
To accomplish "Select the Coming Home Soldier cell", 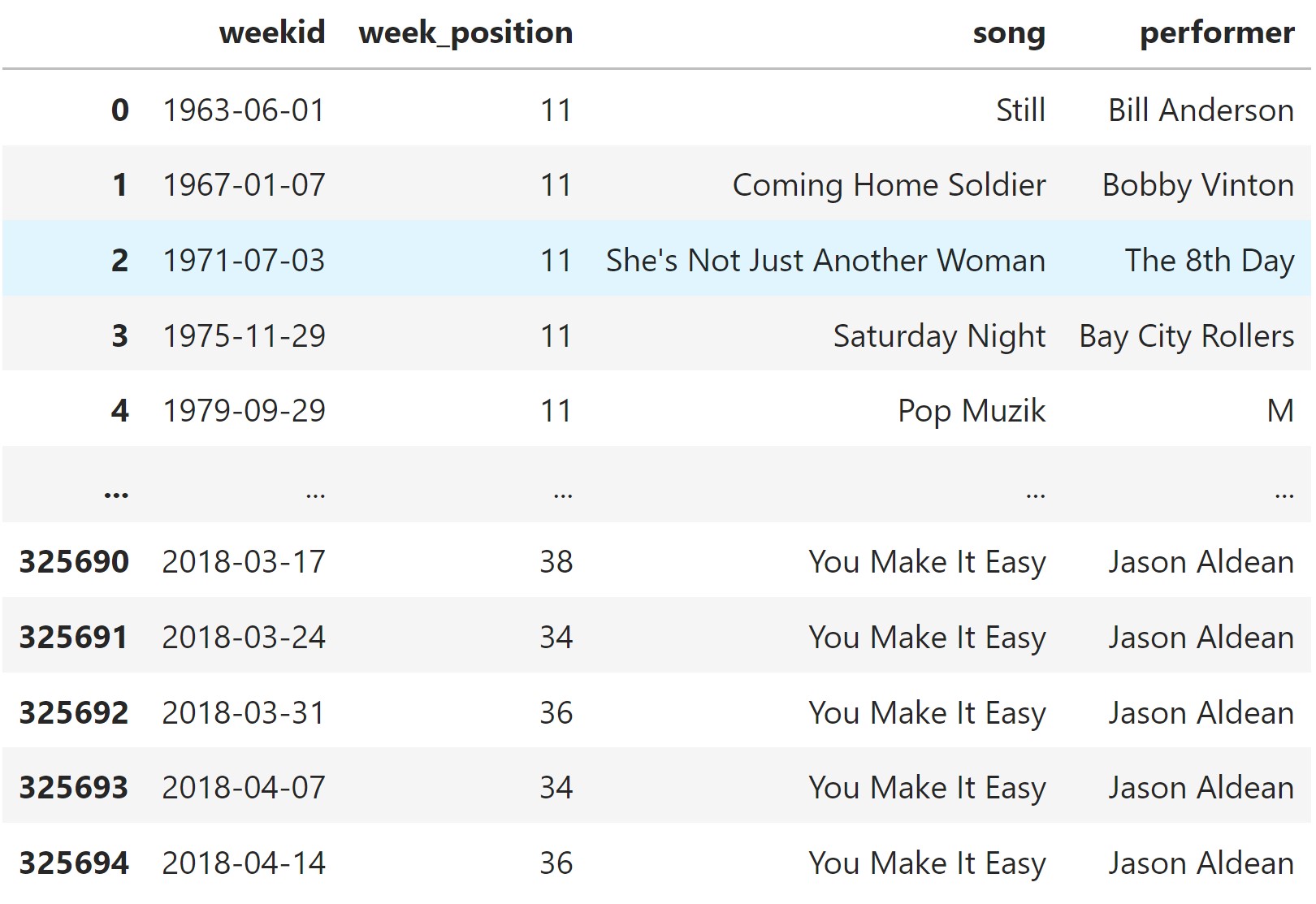I will click(x=889, y=185).
